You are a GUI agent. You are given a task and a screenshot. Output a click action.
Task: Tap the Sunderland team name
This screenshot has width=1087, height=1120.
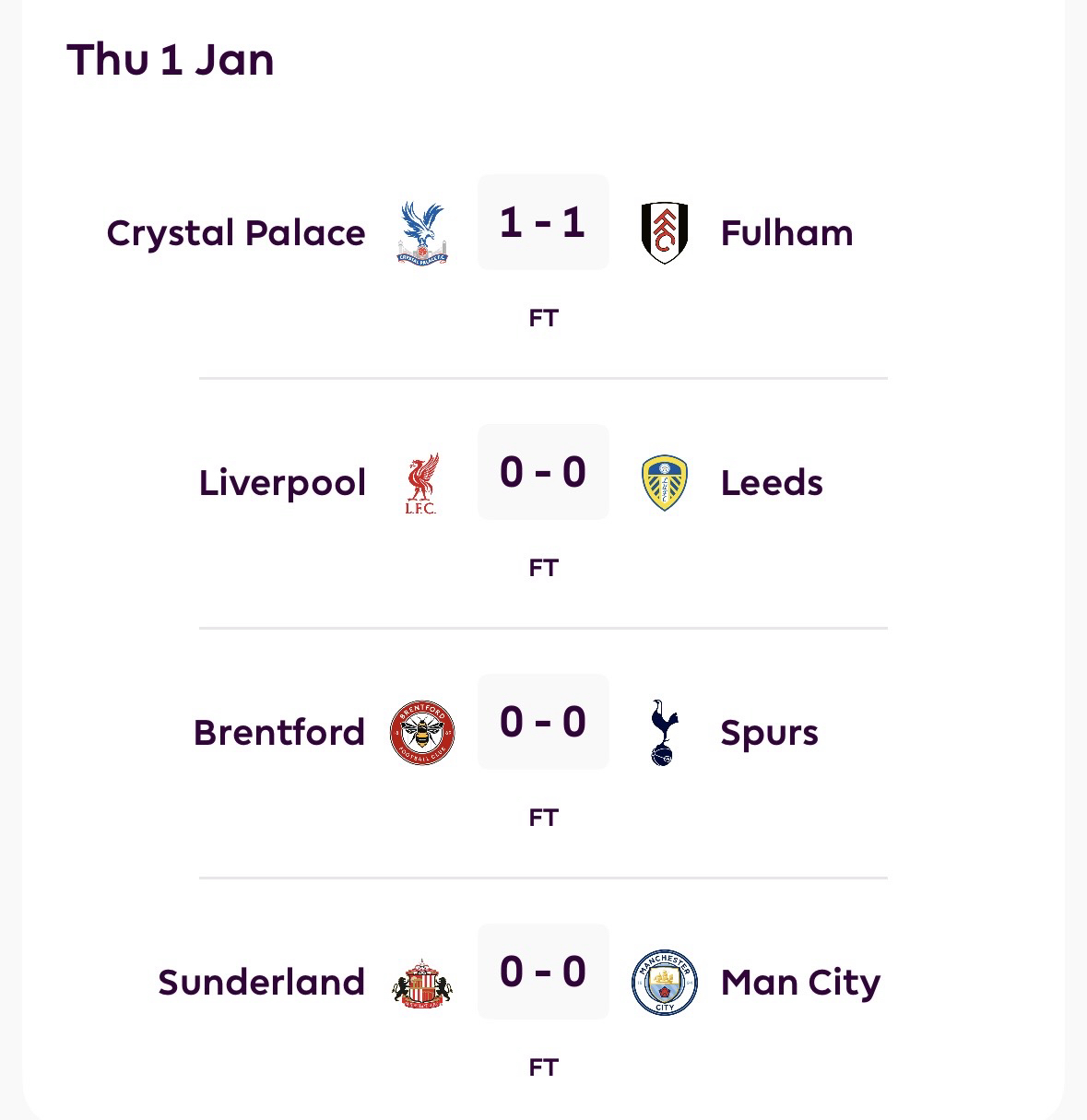click(262, 983)
